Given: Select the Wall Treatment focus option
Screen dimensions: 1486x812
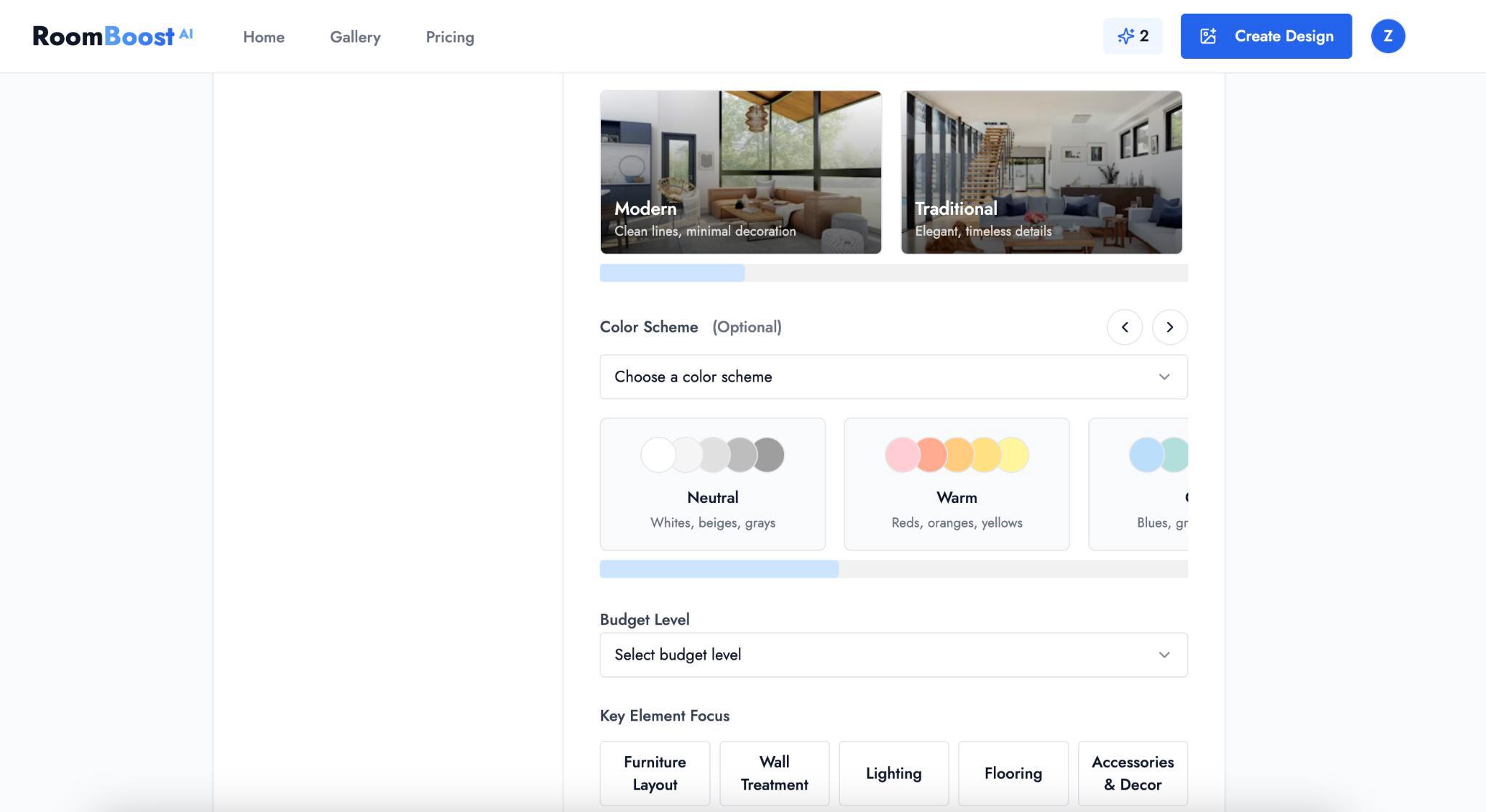Looking at the screenshot, I should coord(774,773).
